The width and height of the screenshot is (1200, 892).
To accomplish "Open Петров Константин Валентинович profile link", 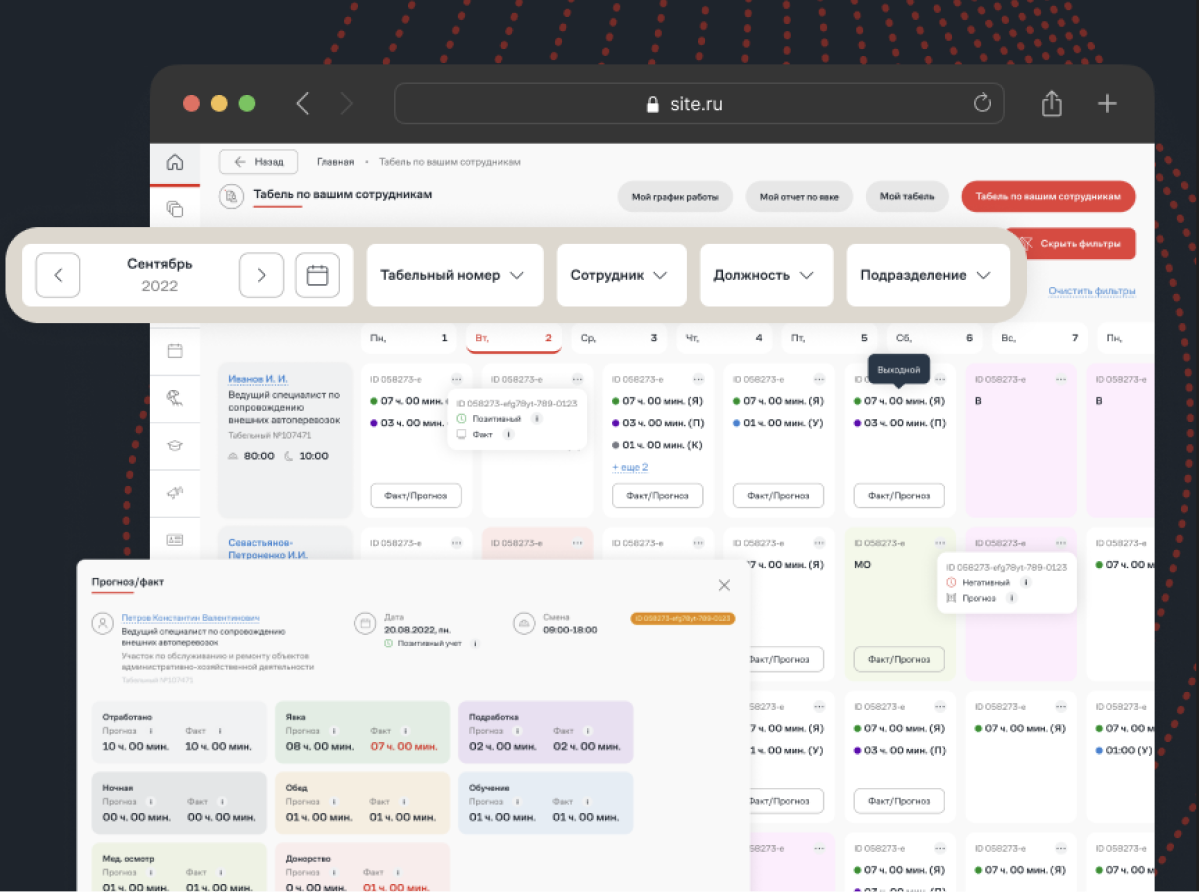I will pos(191,618).
